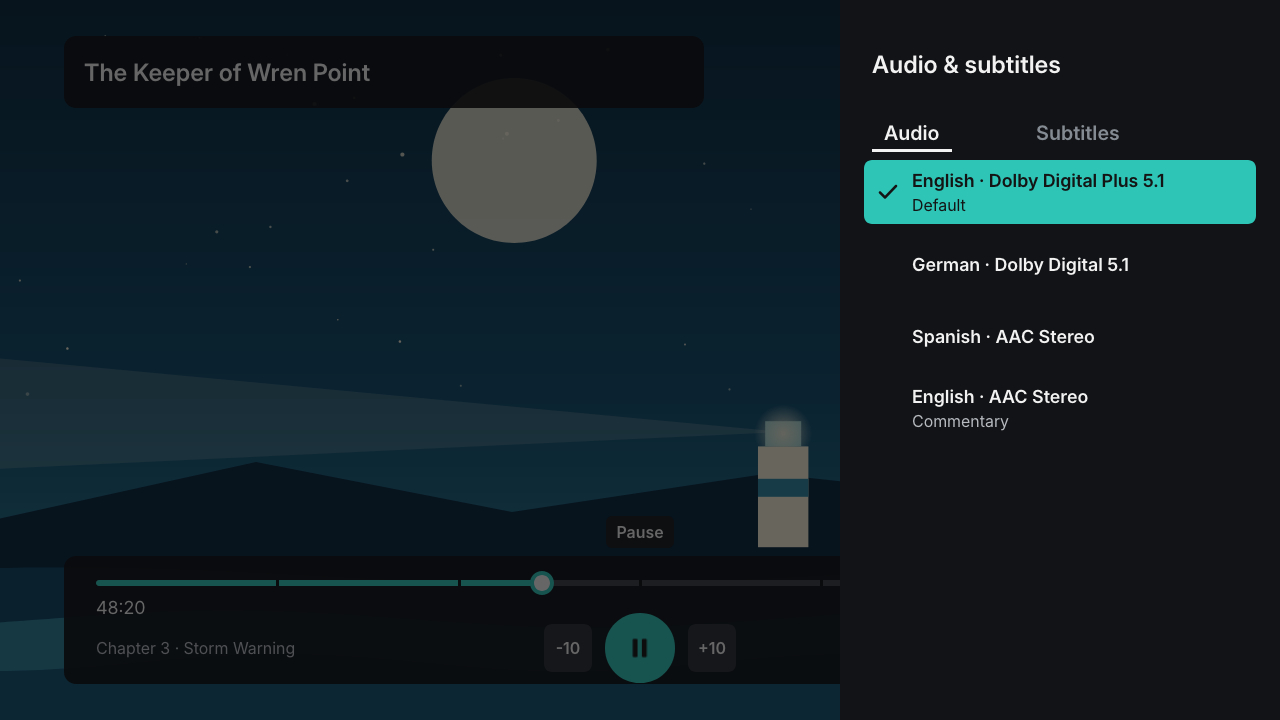This screenshot has height=720, width=1280.
Task: Click the Audio & subtitles heading
Action: pos(966,65)
